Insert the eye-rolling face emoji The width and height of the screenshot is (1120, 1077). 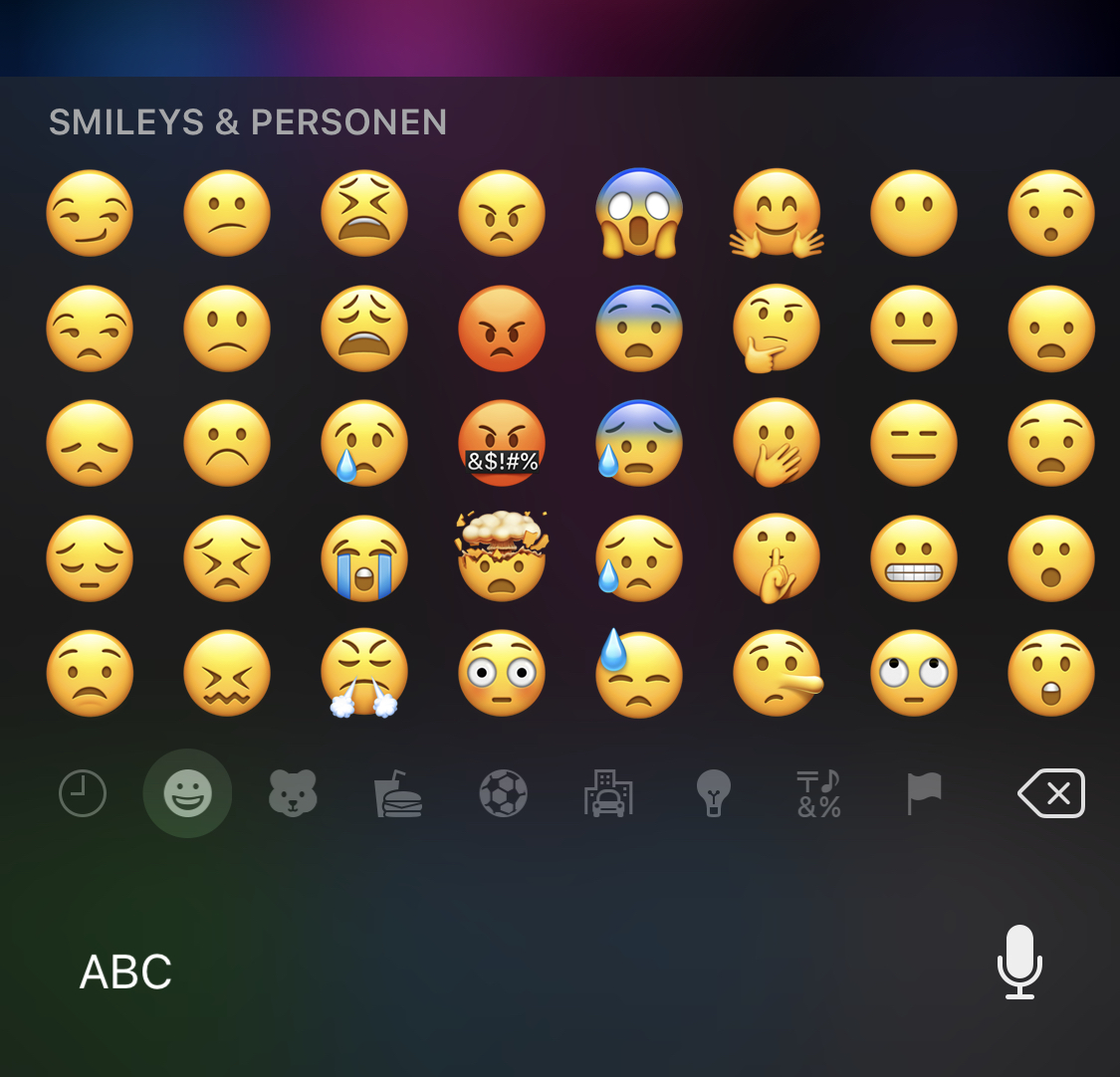(x=914, y=673)
